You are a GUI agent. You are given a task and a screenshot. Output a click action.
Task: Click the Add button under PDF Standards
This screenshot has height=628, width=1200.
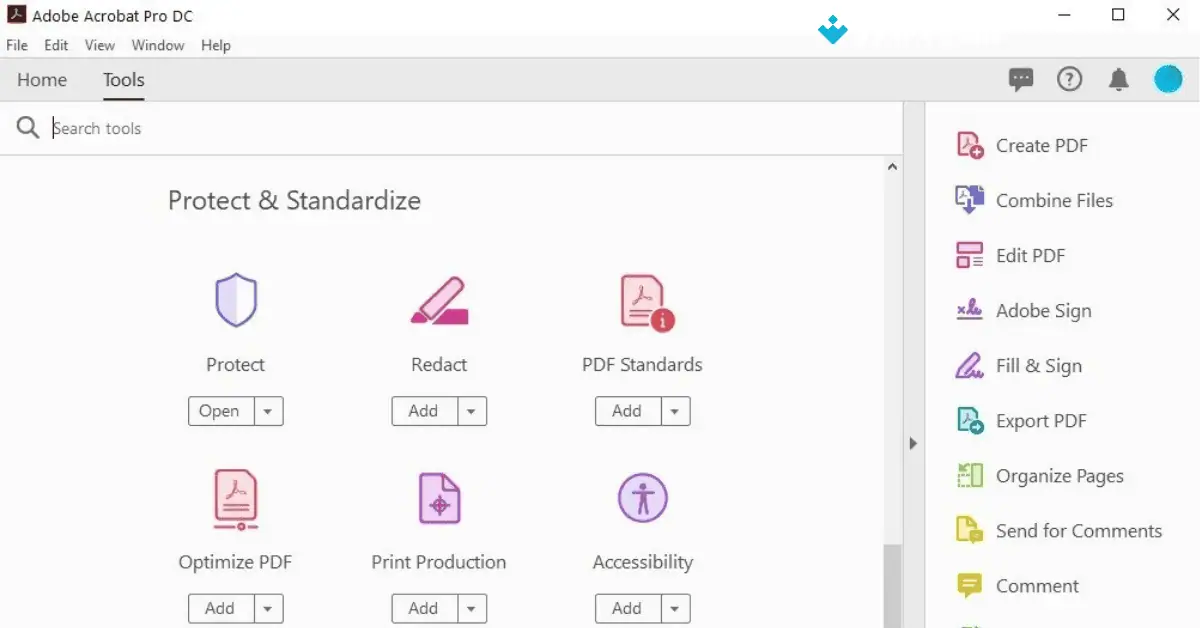628,411
